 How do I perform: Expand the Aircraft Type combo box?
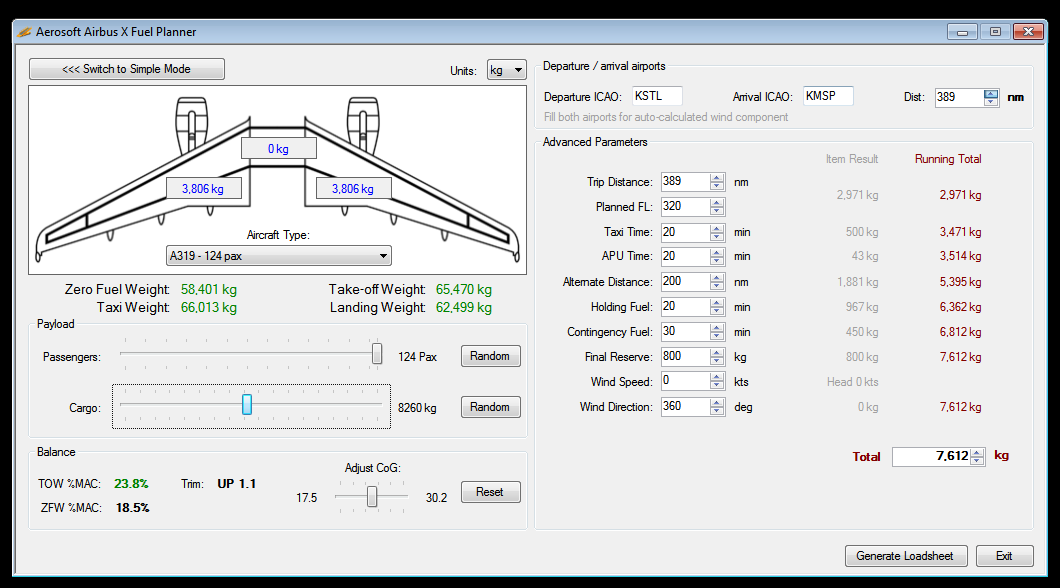click(x=279, y=256)
